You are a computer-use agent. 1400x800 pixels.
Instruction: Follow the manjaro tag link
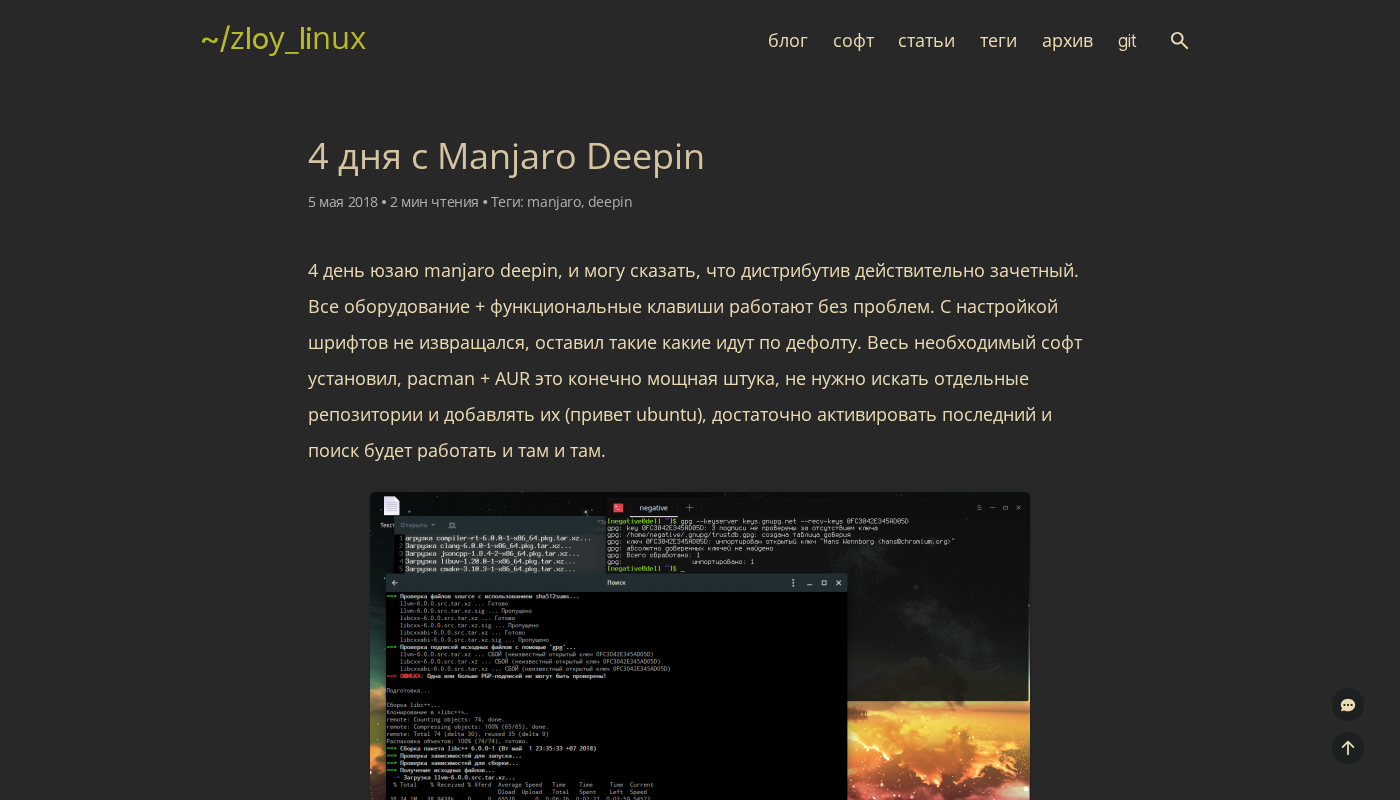click(554, 202)
